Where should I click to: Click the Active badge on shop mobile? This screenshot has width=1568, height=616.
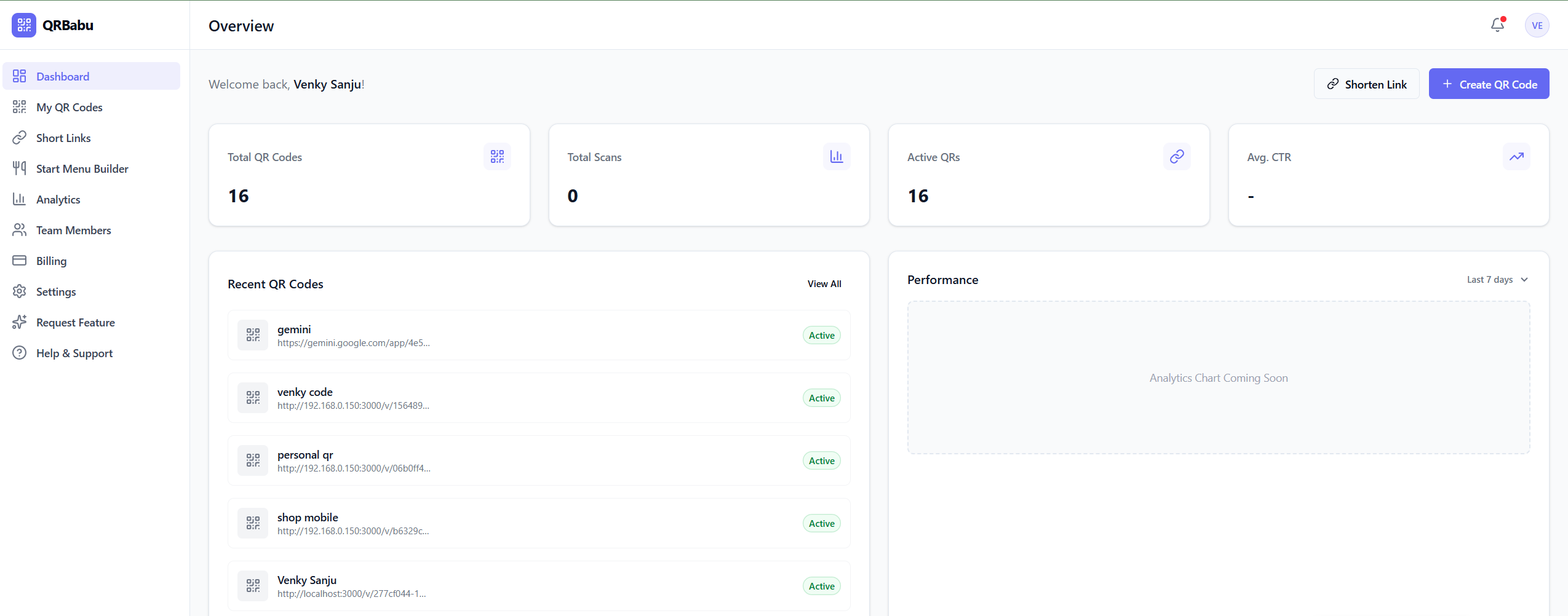821,523
